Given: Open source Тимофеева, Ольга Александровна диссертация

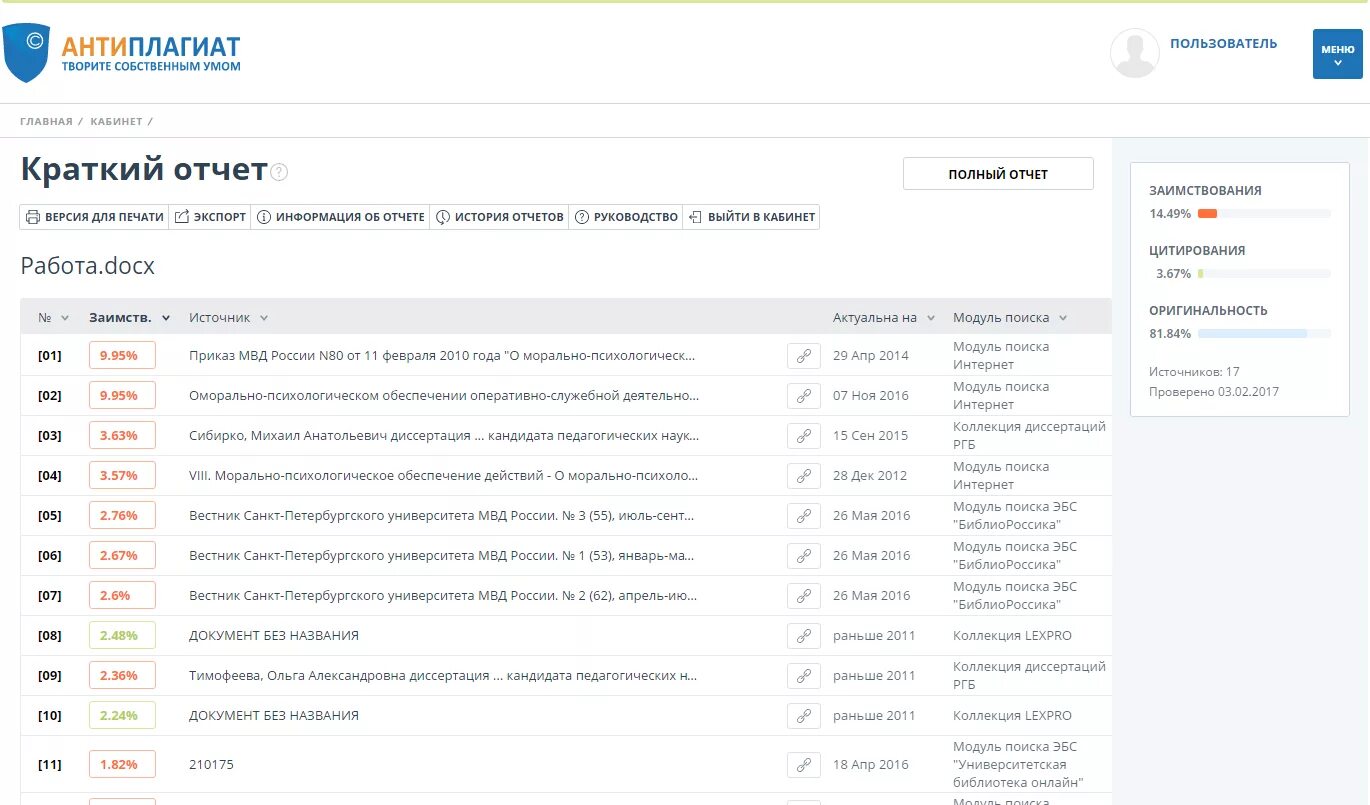Looking at the screenshot, I should point(443,676).
